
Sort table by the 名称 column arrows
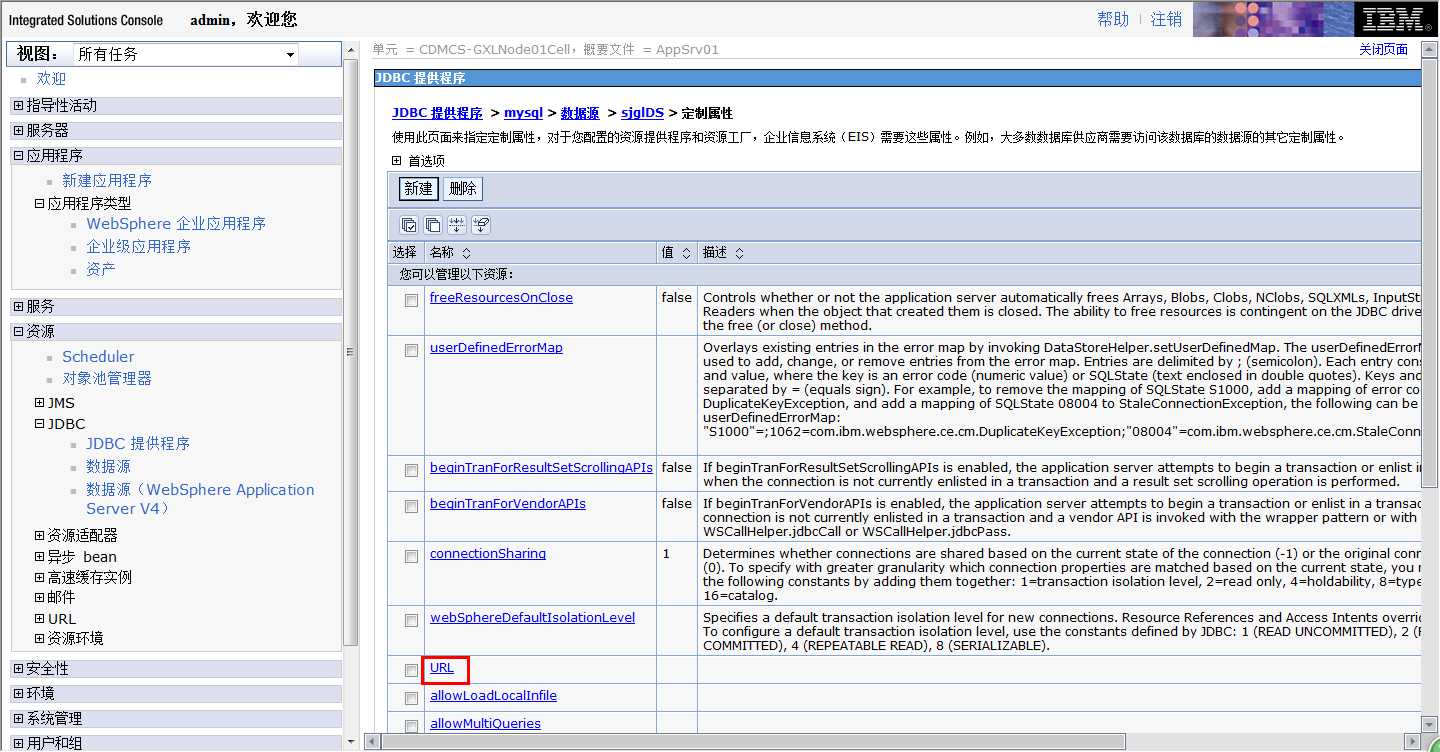click(466, 254)
